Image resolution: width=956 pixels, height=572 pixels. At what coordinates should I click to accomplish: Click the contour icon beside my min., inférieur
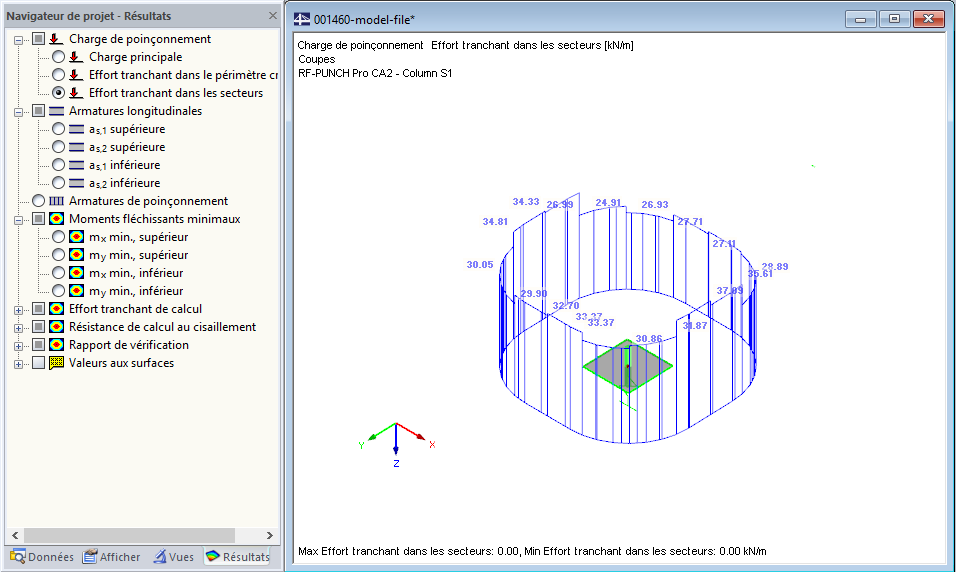click(x=76, y=291)
